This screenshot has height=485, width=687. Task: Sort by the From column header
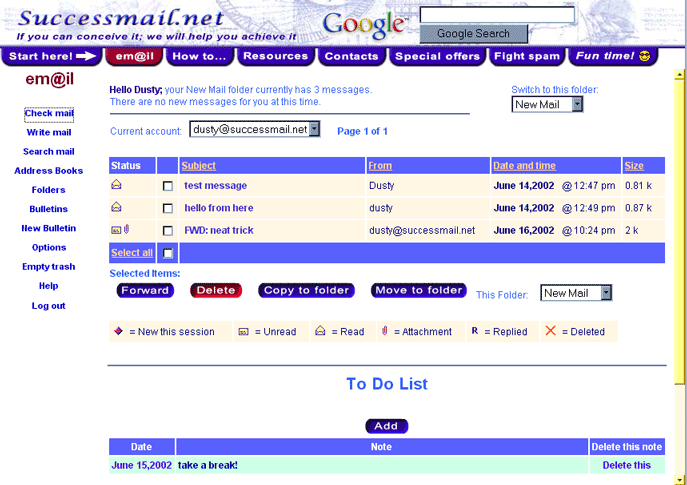(380, 166)
